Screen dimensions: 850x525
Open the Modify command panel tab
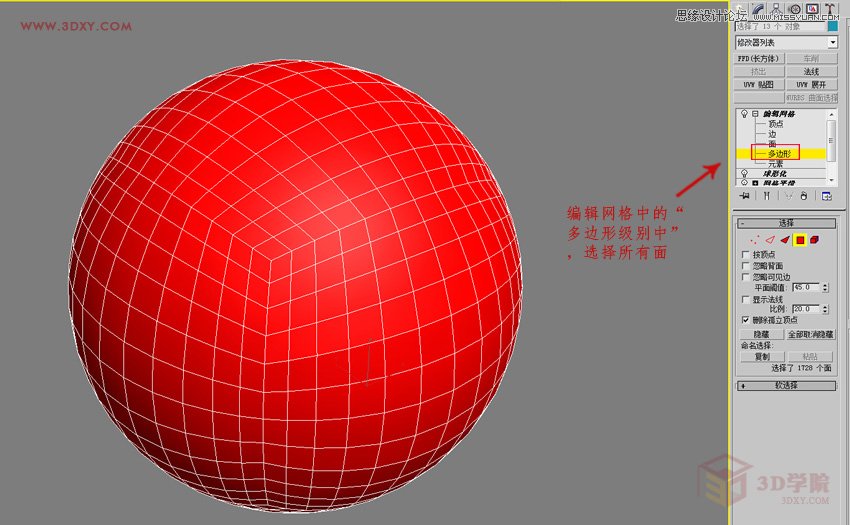(759, 8)
